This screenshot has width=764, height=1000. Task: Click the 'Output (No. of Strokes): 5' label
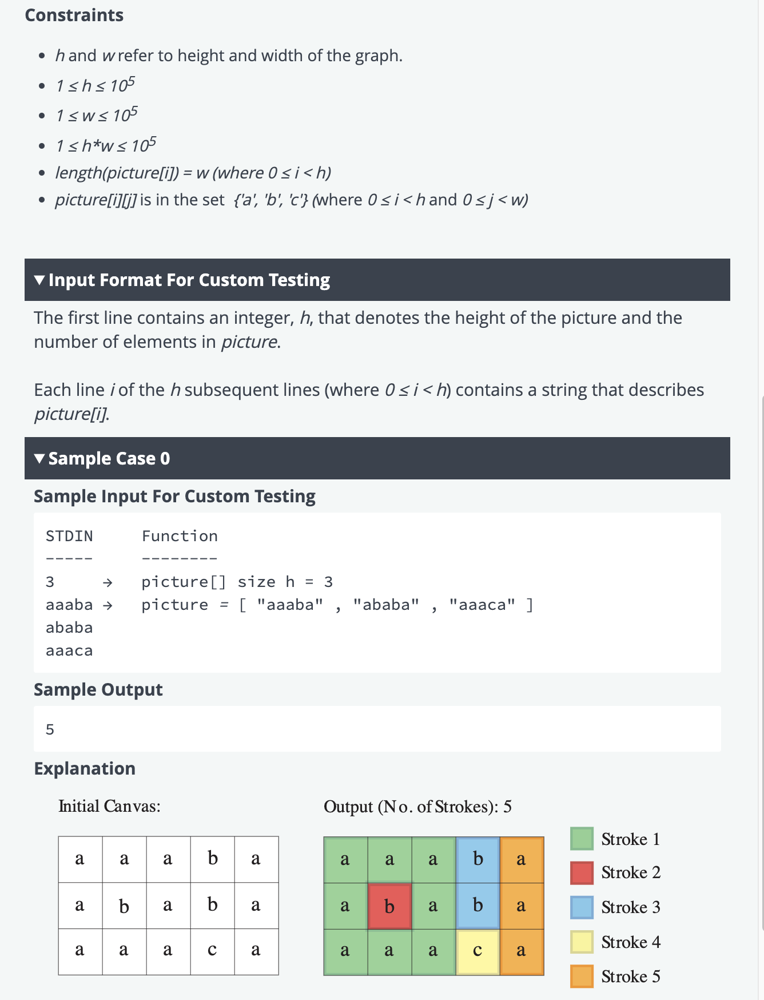418,806
